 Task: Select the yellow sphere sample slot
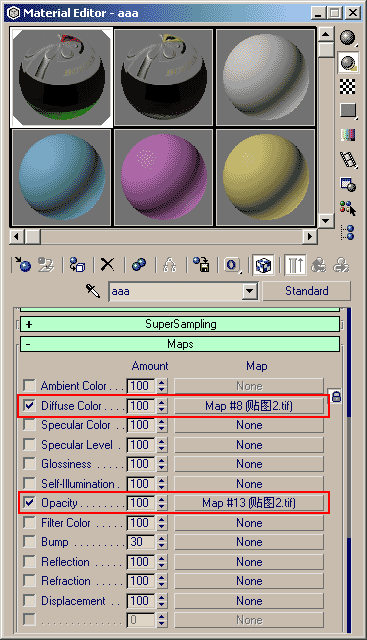[265, 178]
